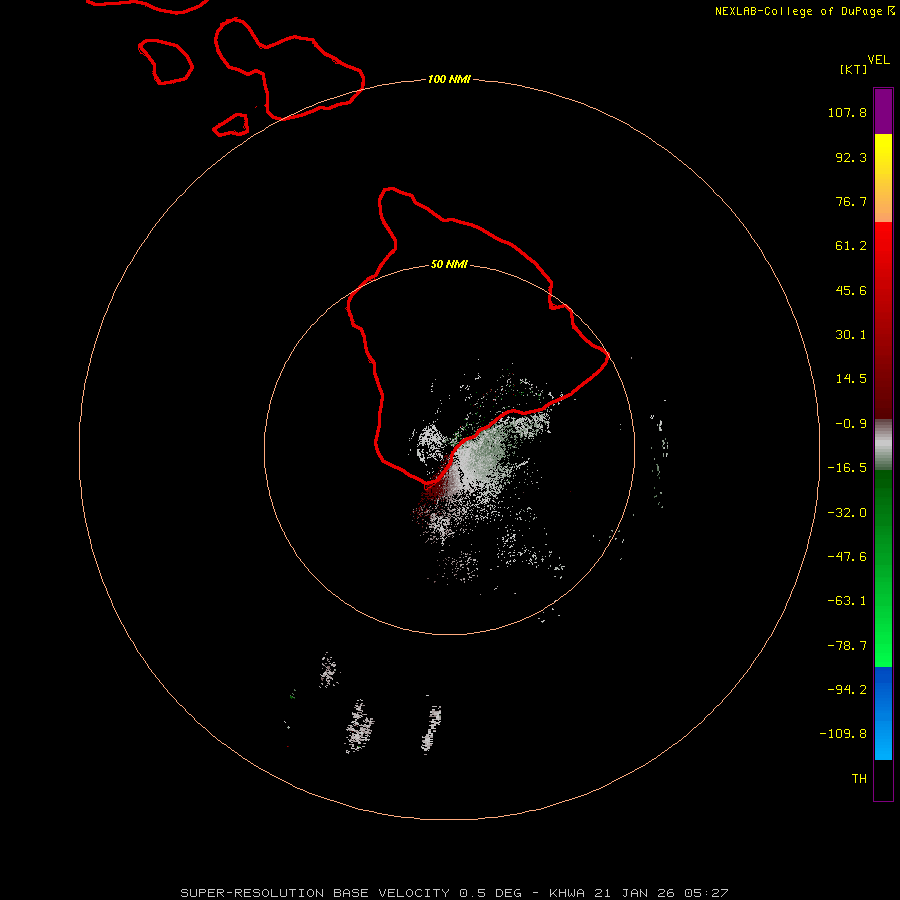Image resolution: width=900 pixels, height=900 pixels.
Task: Click the -32.0 velocity scale value
Action: point(847,513)
